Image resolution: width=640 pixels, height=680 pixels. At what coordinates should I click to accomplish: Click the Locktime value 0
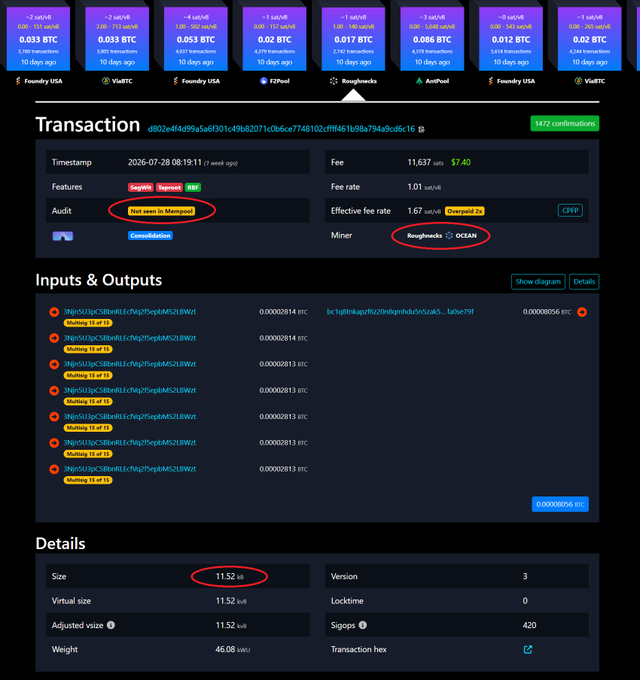pos(525,601)
